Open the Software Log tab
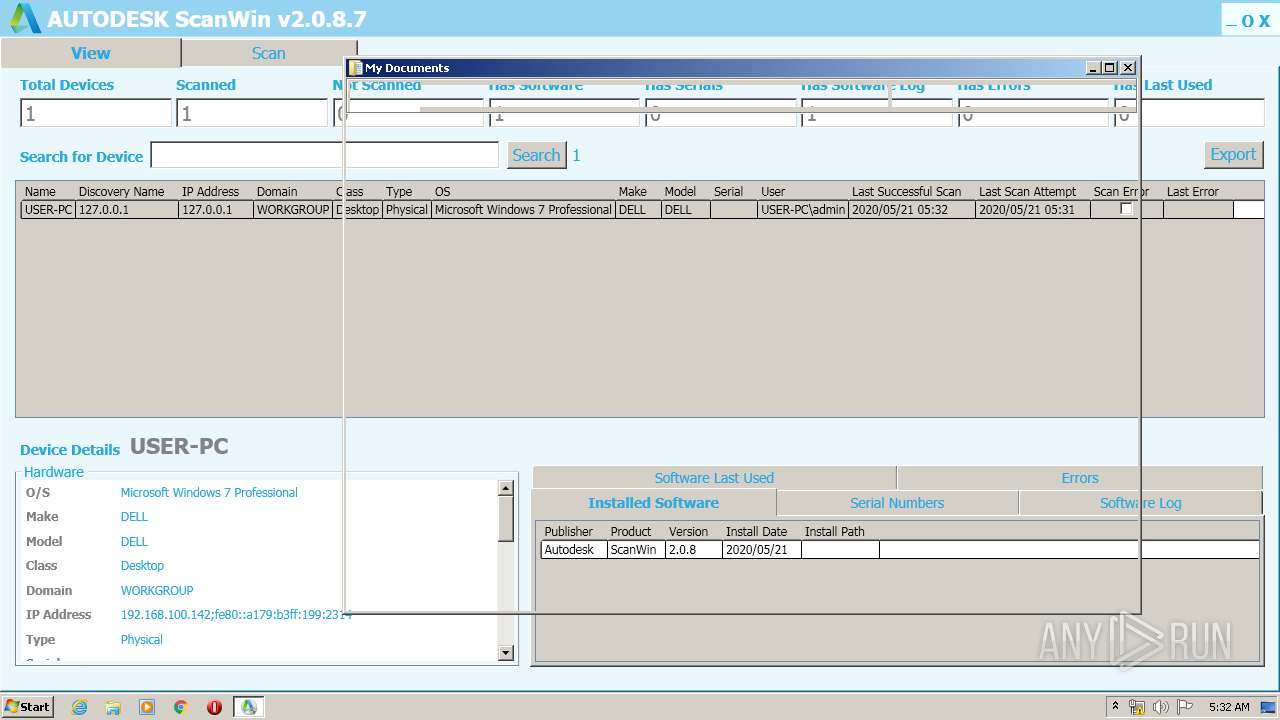Viewport: 1280px width, 720px height. (1141, 503)
